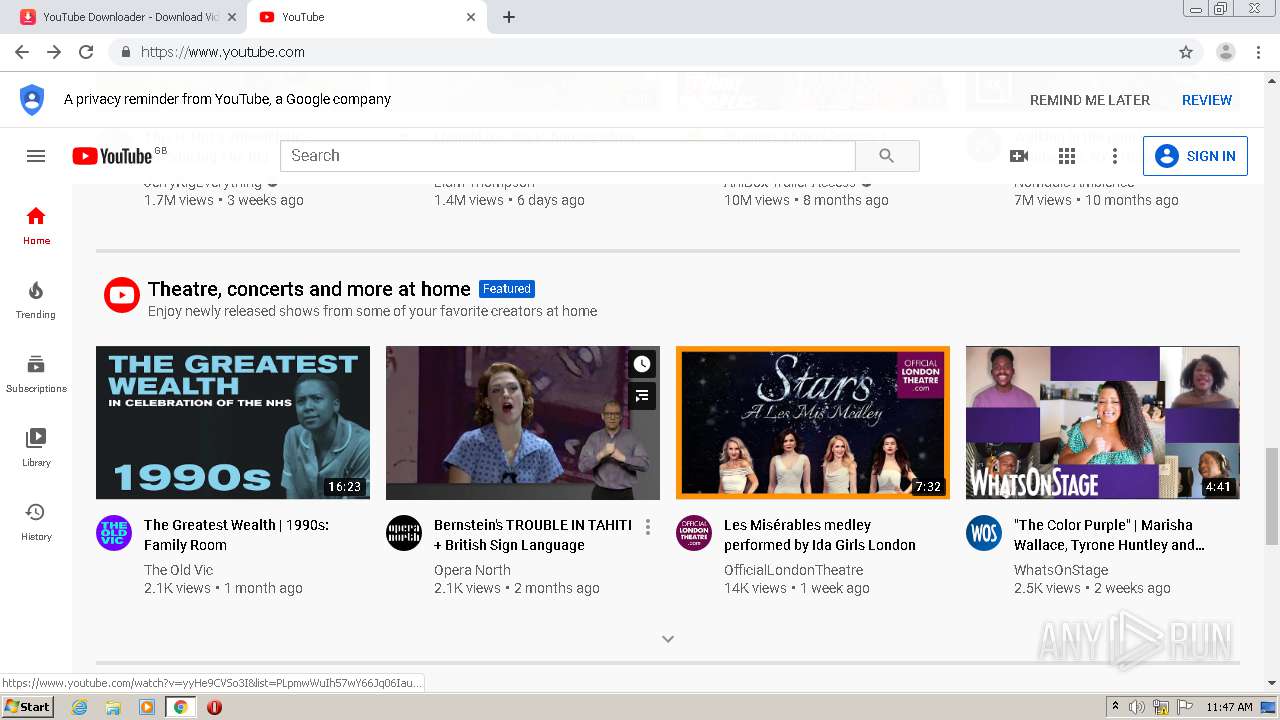Go to Home in sidebar

(x=36, y=225)
